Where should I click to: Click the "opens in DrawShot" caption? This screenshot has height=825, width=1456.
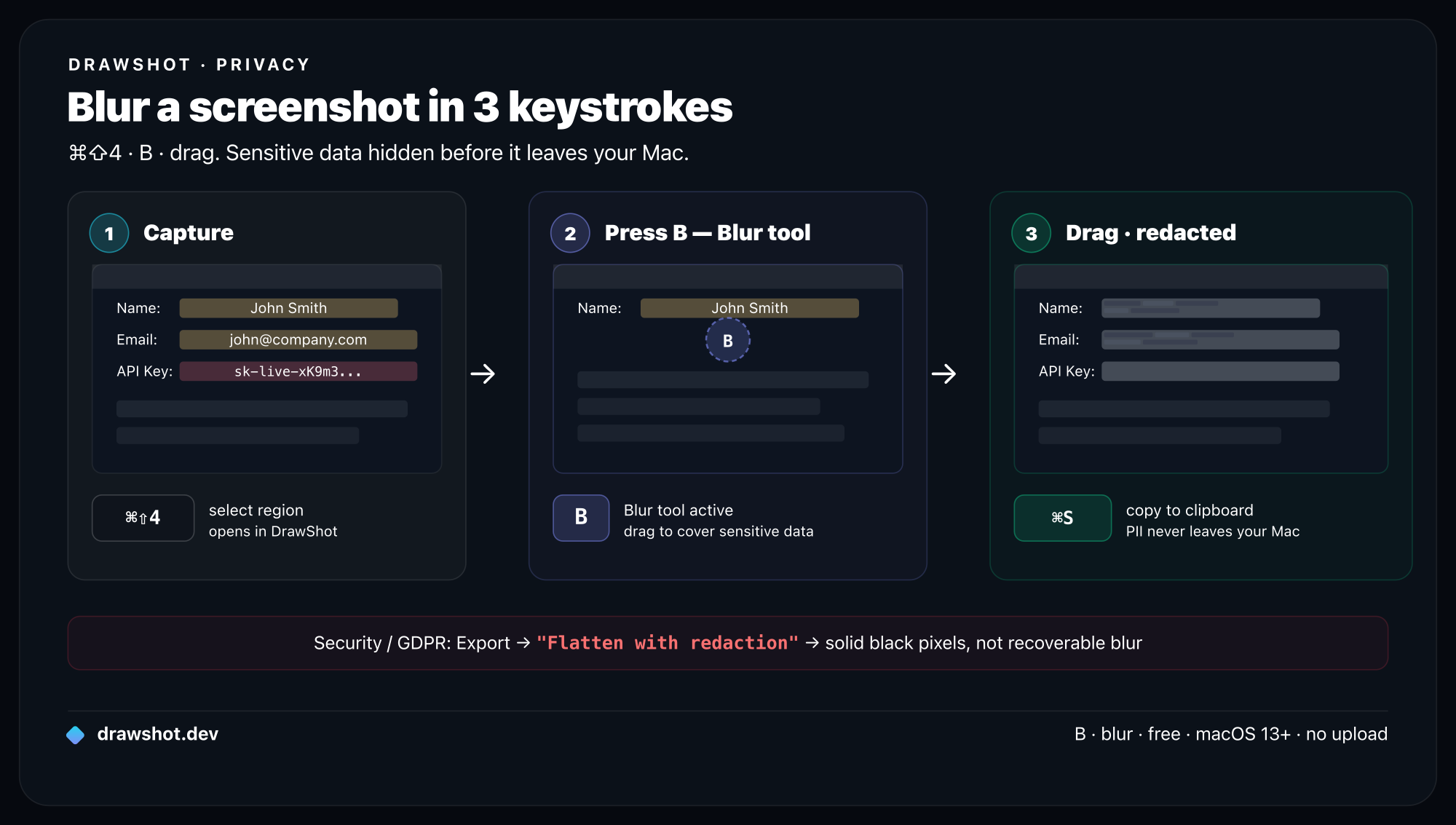[x=273, y=532]
